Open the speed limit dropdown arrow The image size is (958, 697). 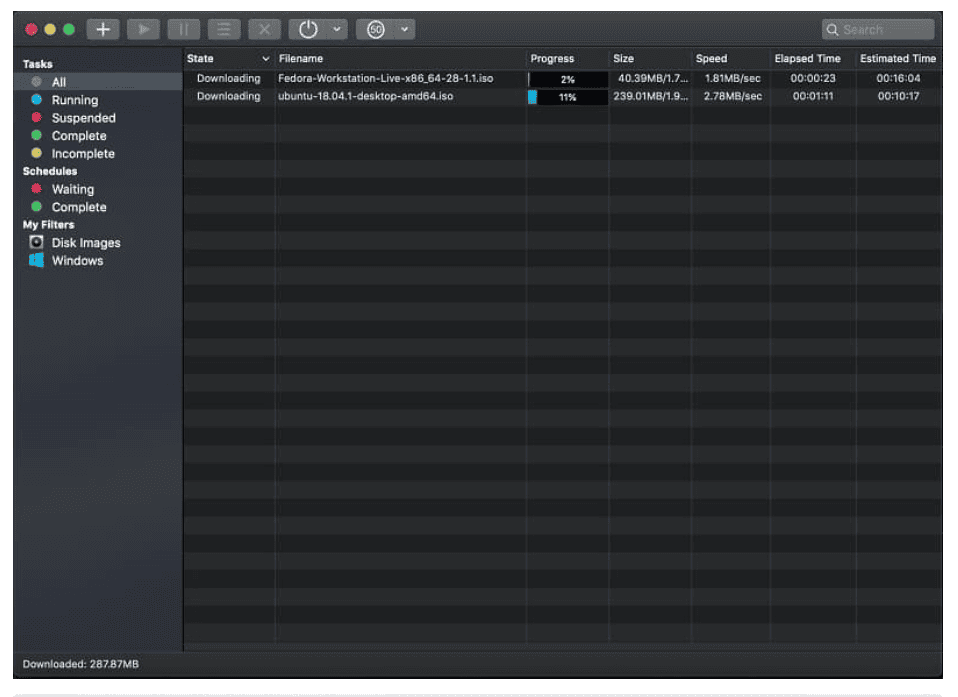coord(404,29)
